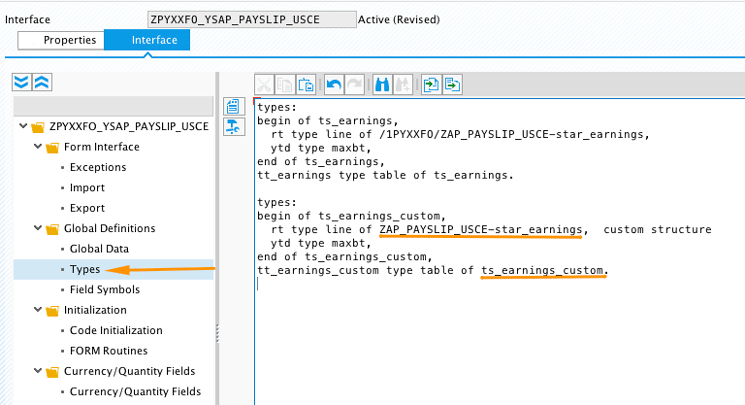Select the Global Data tree node
Image resolution: width=745 pixels, height=405 pixels.
(99, 249)
